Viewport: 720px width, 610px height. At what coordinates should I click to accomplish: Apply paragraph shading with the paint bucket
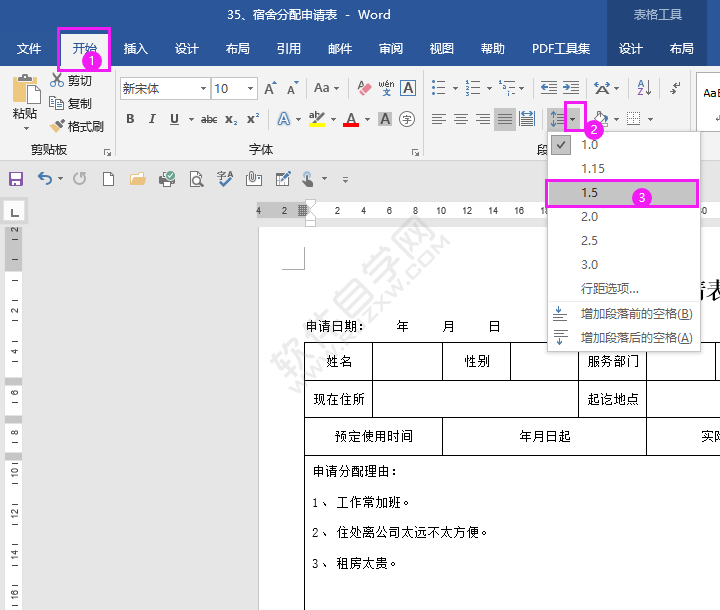(x=601, y=119)
